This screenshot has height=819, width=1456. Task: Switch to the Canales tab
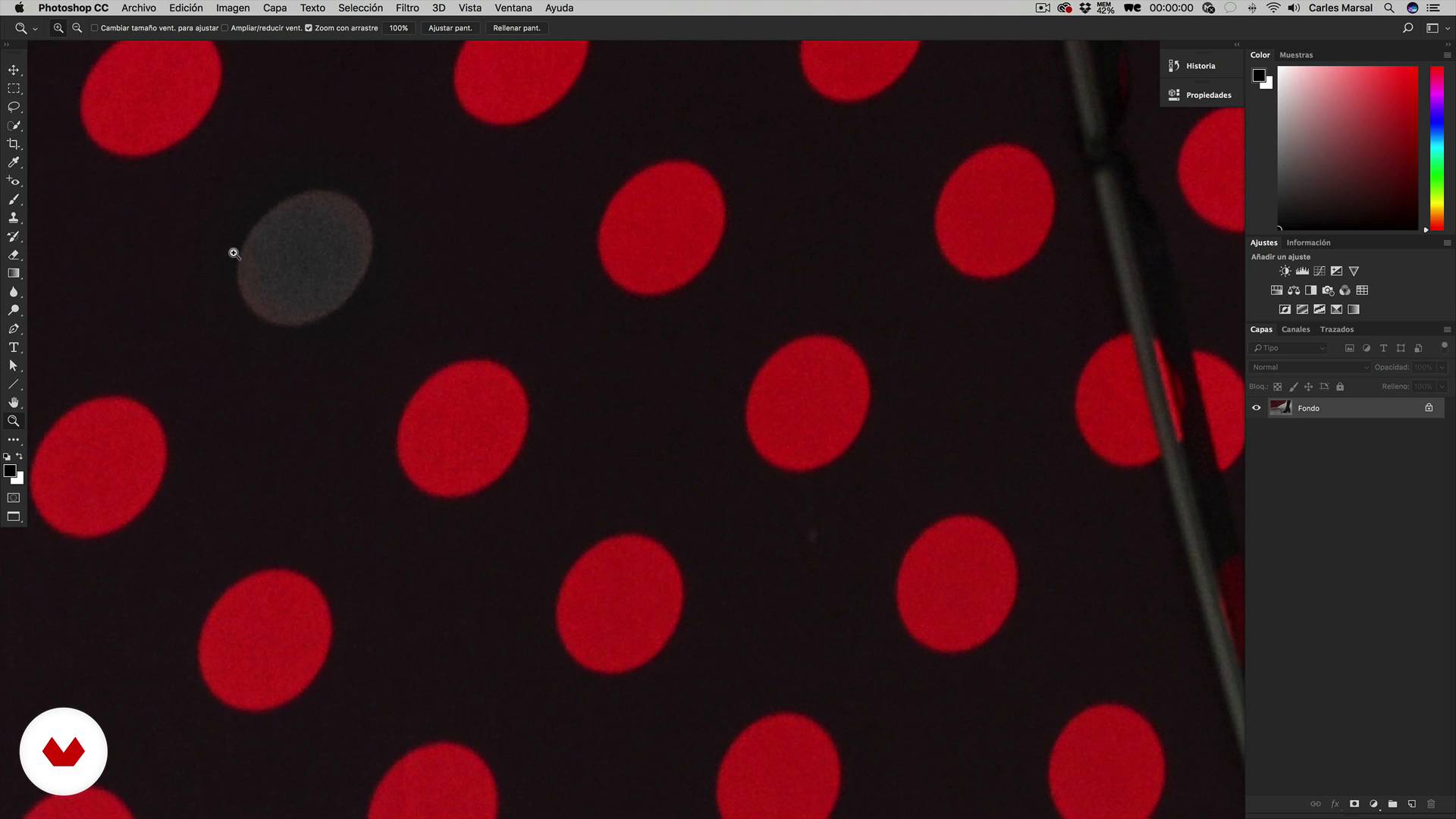(x=1295, y=330)
